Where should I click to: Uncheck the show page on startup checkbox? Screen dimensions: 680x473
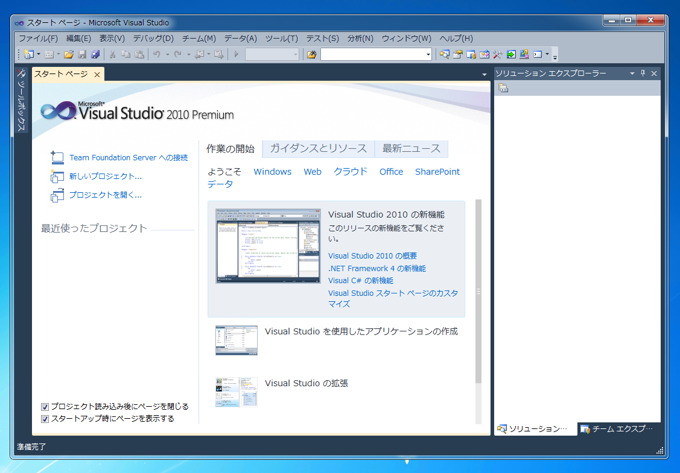(x=45, y=419)
